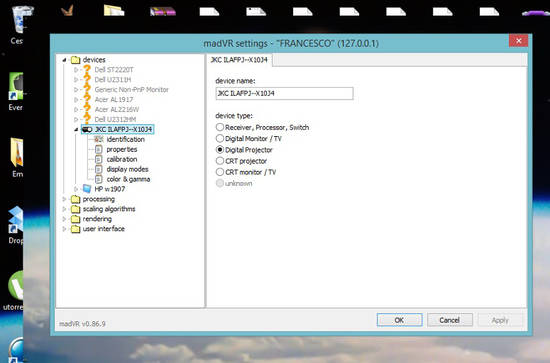Close the madVR settings window
Image resolution: width=550 pixels, height=363 pixels.
pos(519,41)
